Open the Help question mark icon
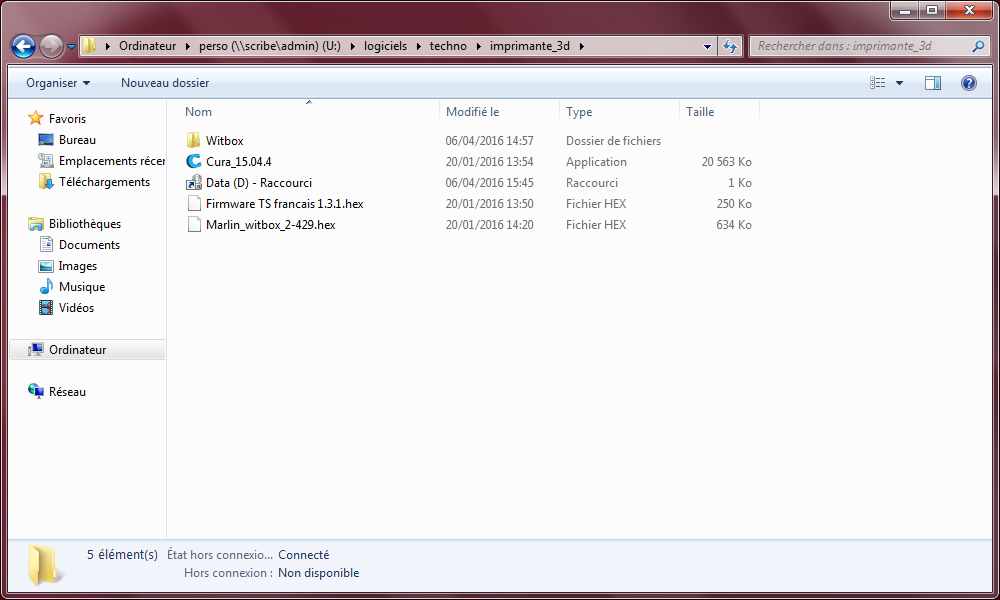The width and height of the screenshot is (1000, 600). coord(968,83)
